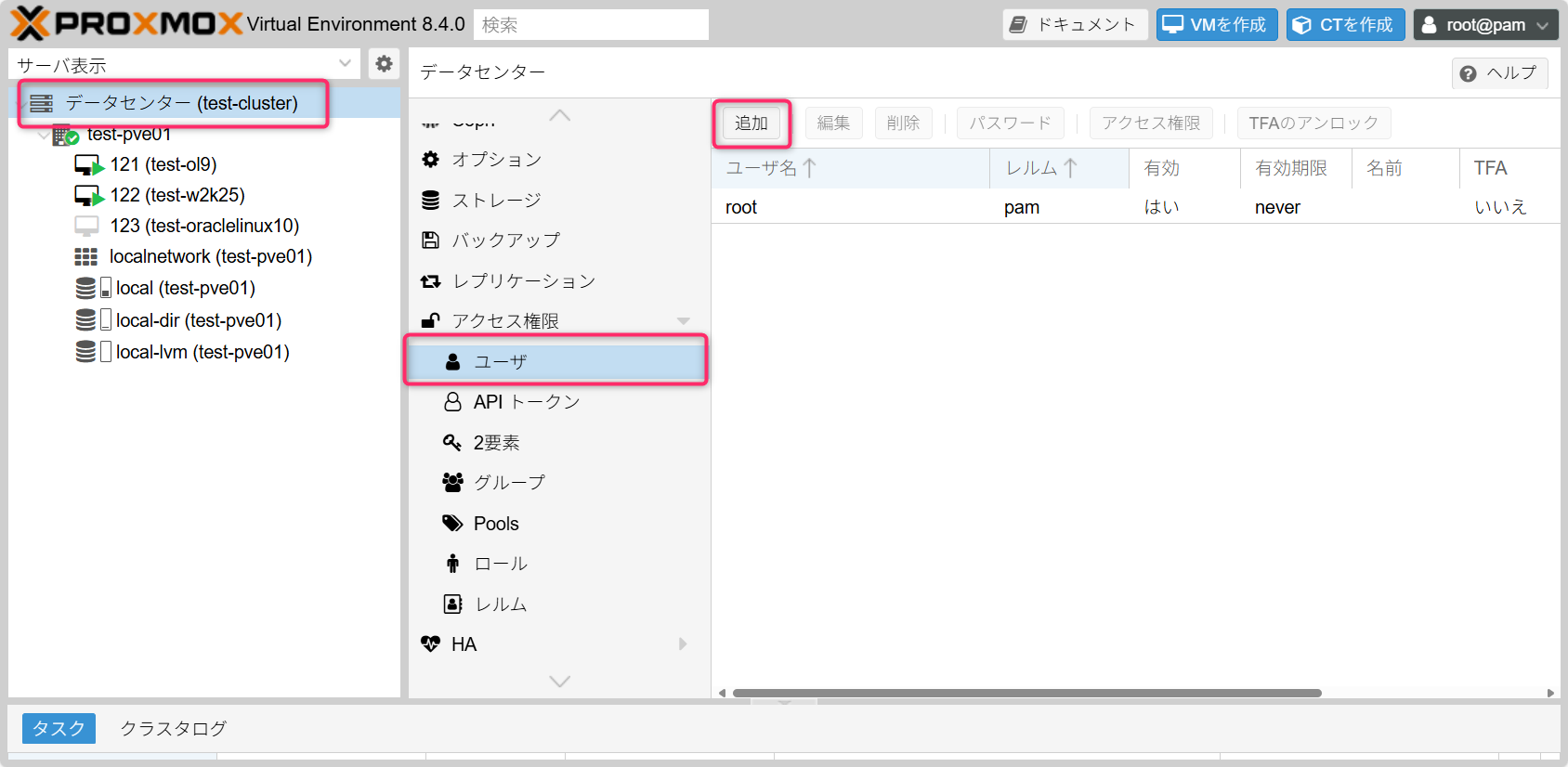Screen dimensions: 1568x767
Task: Click the test-pve01 node icon
Action: (65, 136)
